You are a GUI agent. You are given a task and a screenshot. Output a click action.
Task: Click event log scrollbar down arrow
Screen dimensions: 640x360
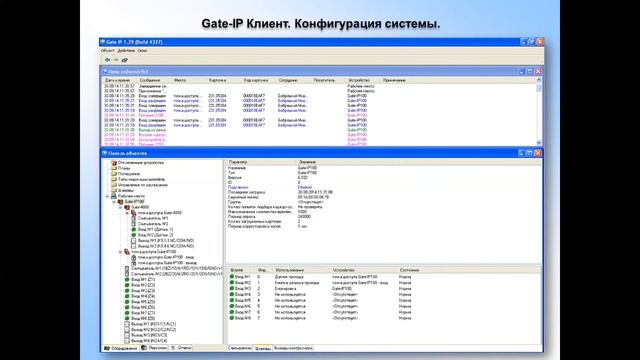539,143
